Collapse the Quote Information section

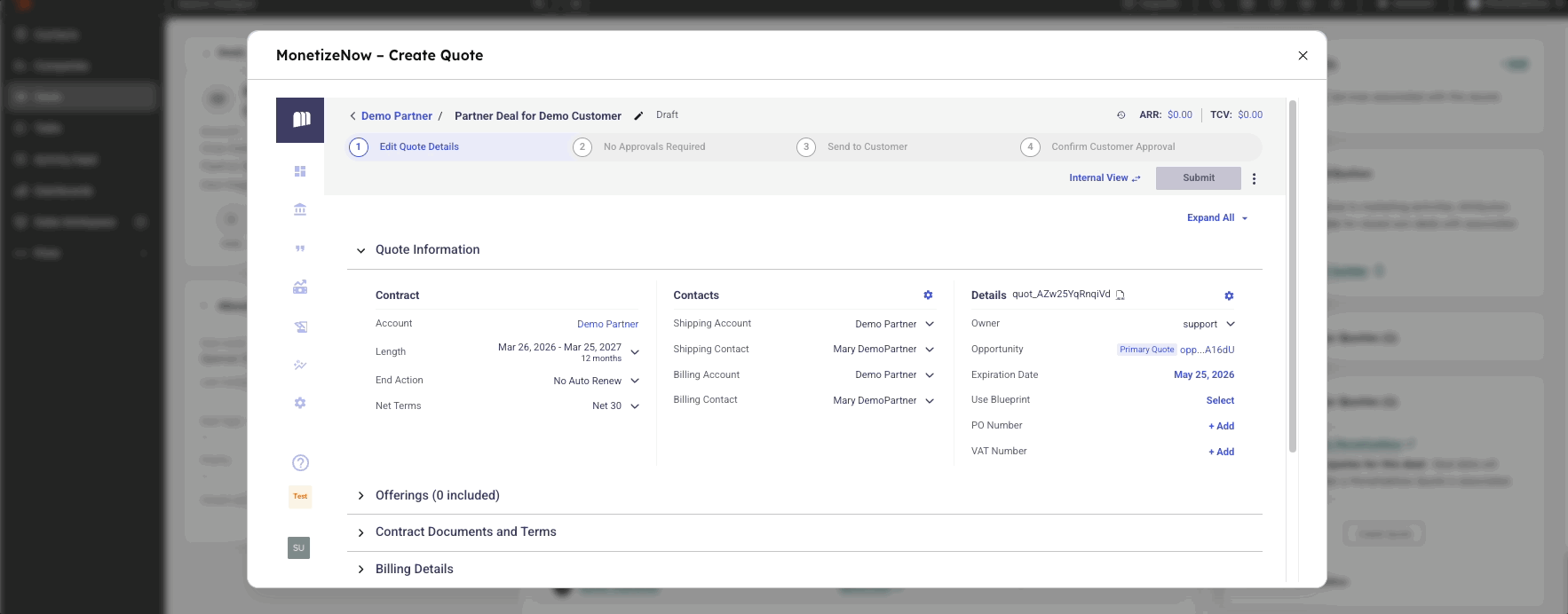(360, 250)
